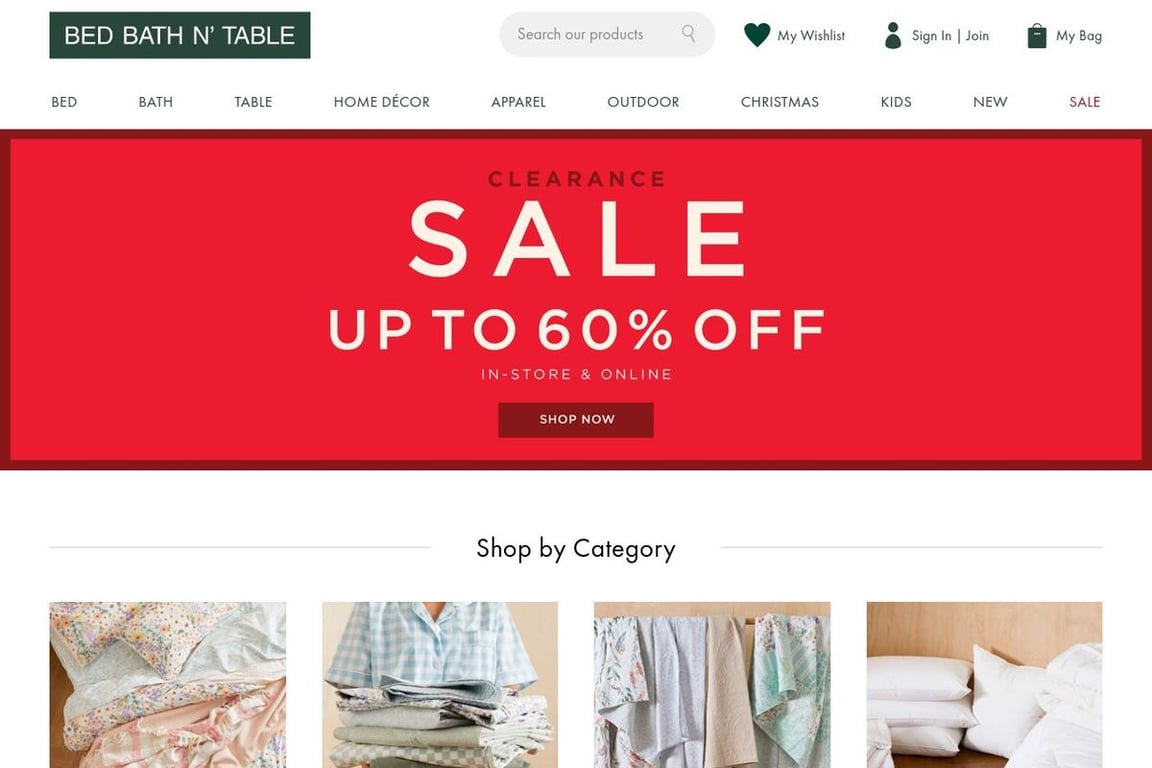Click the Bed Bath N' Table logo
This screenshot has height=768, width=1152.
(x=180, y=35)
